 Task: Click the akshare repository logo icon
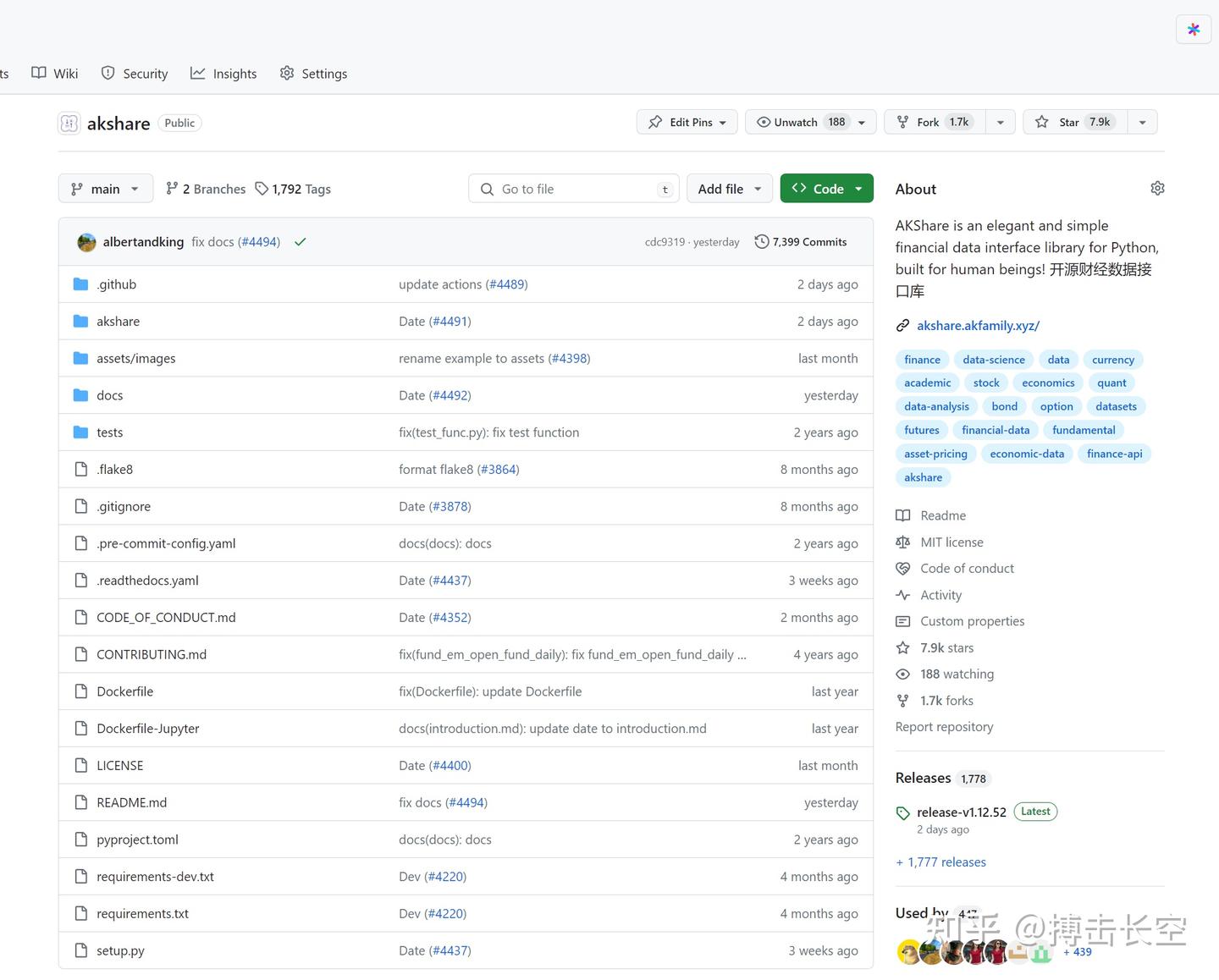(69, 124)
